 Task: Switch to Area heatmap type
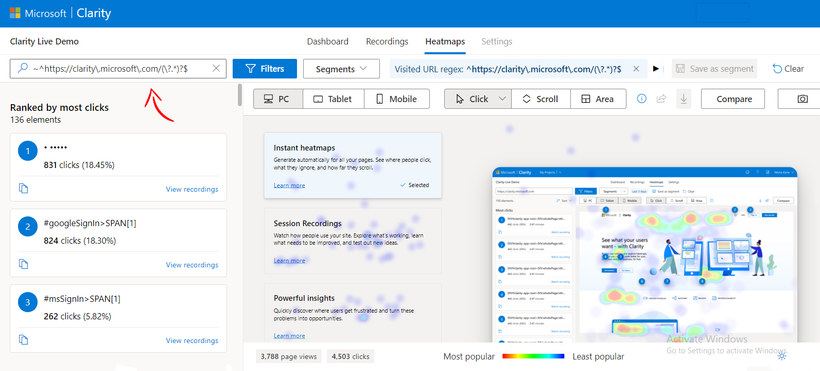coord(598,99)
